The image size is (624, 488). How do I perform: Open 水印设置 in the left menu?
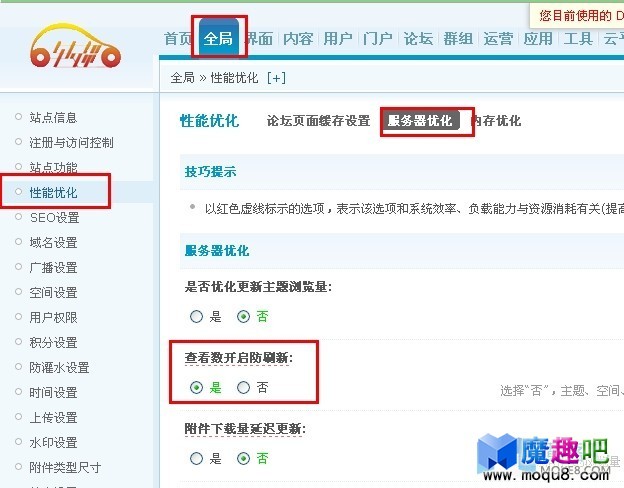[x=53, y=442]
